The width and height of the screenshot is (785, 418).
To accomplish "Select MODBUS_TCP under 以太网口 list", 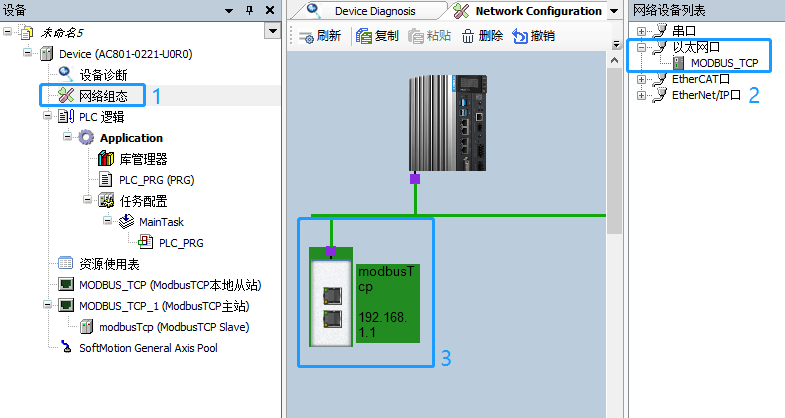I will click(x=722, y=62).
